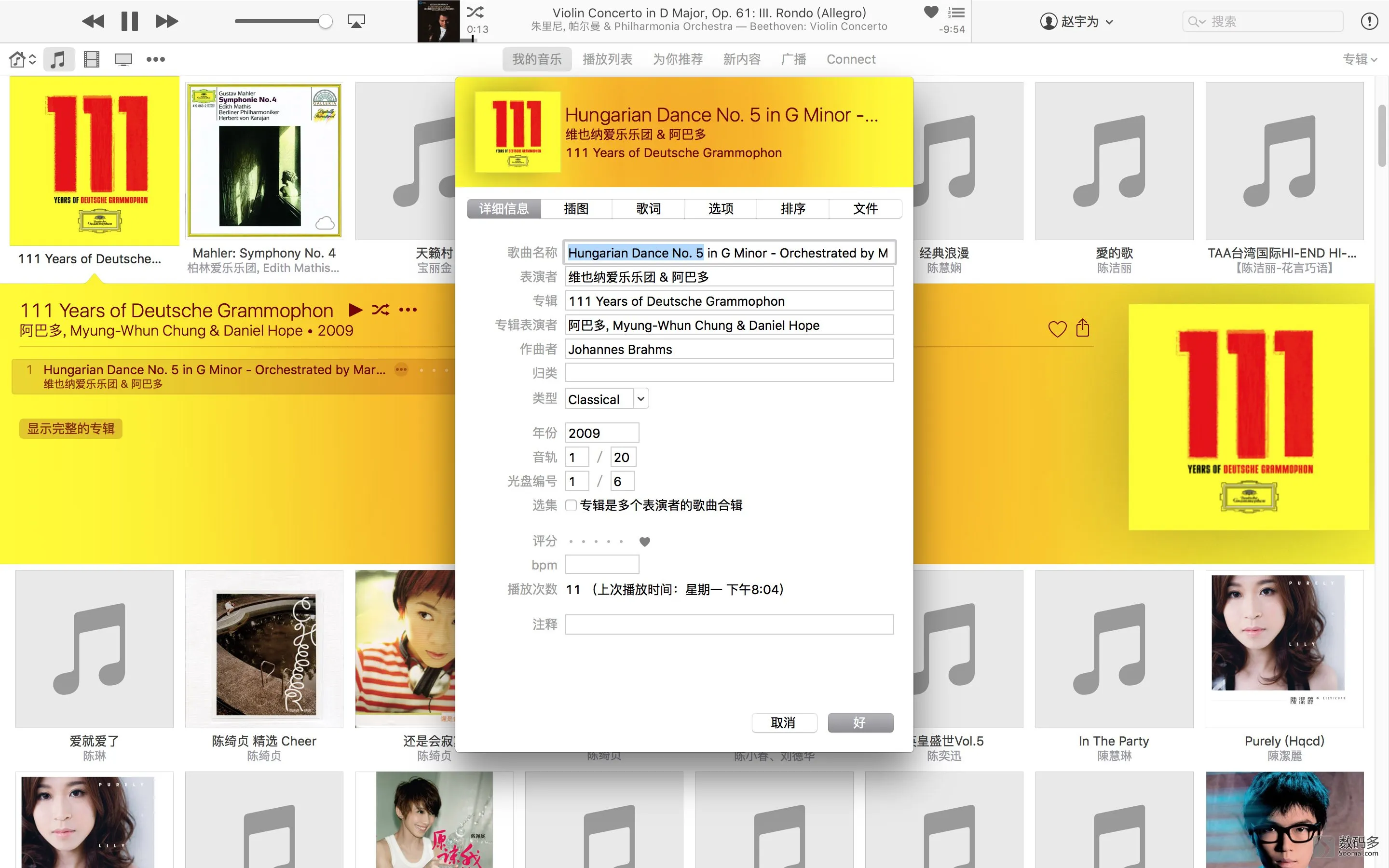The width and height of the screenshot is (1389, 868).
Task: Open the 排序 tab in dialog
Action: point(793,209)
